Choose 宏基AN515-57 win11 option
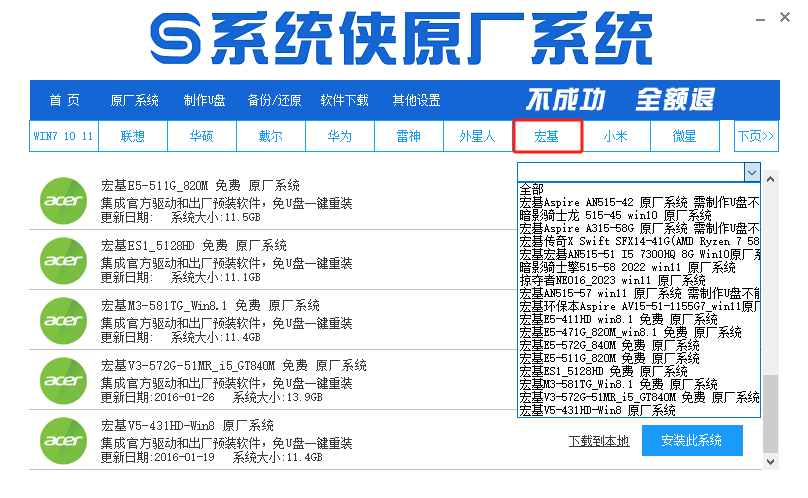 click(x=639, y=293)
